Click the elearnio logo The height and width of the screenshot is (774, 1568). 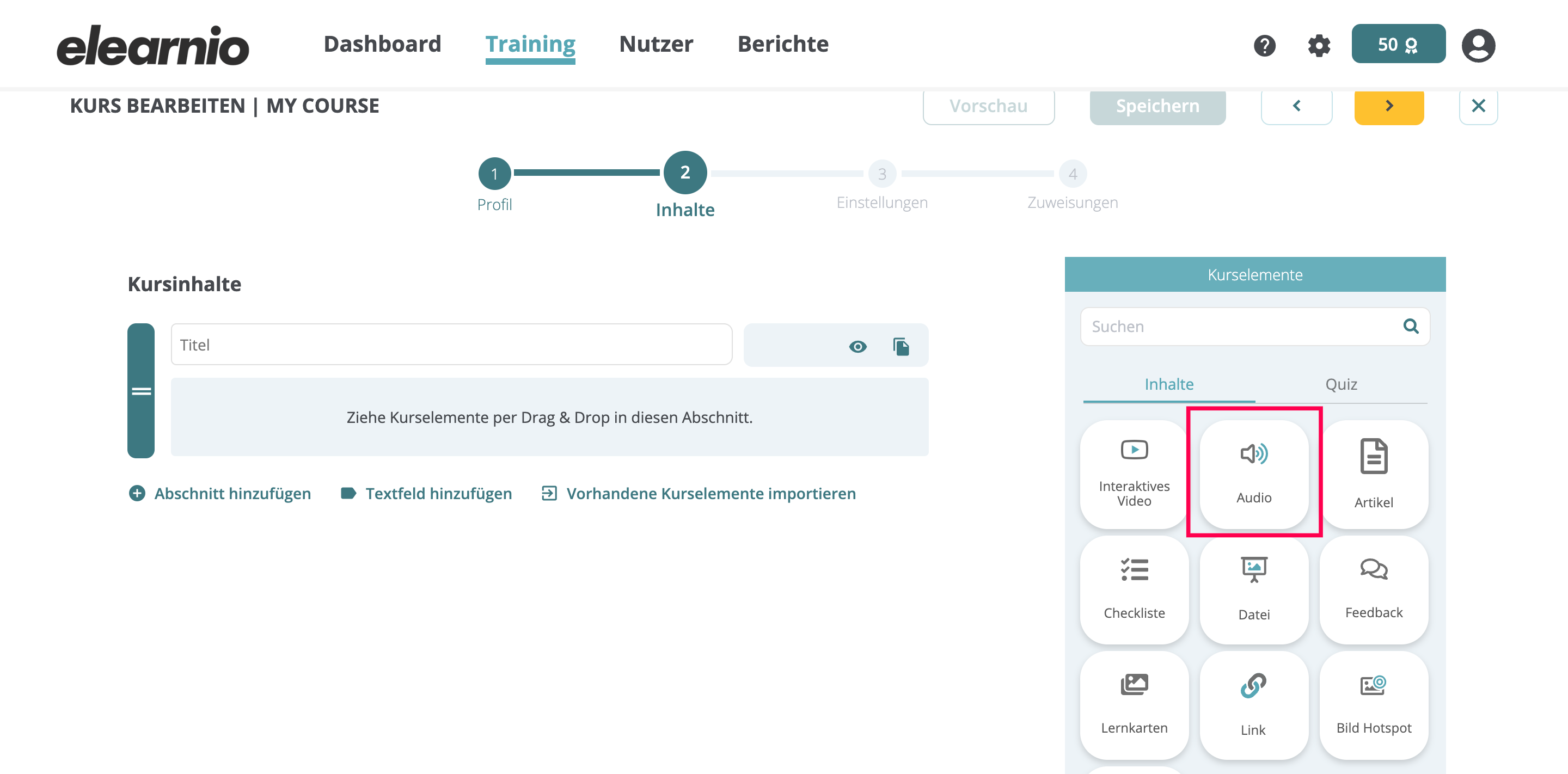click(153, 46)
